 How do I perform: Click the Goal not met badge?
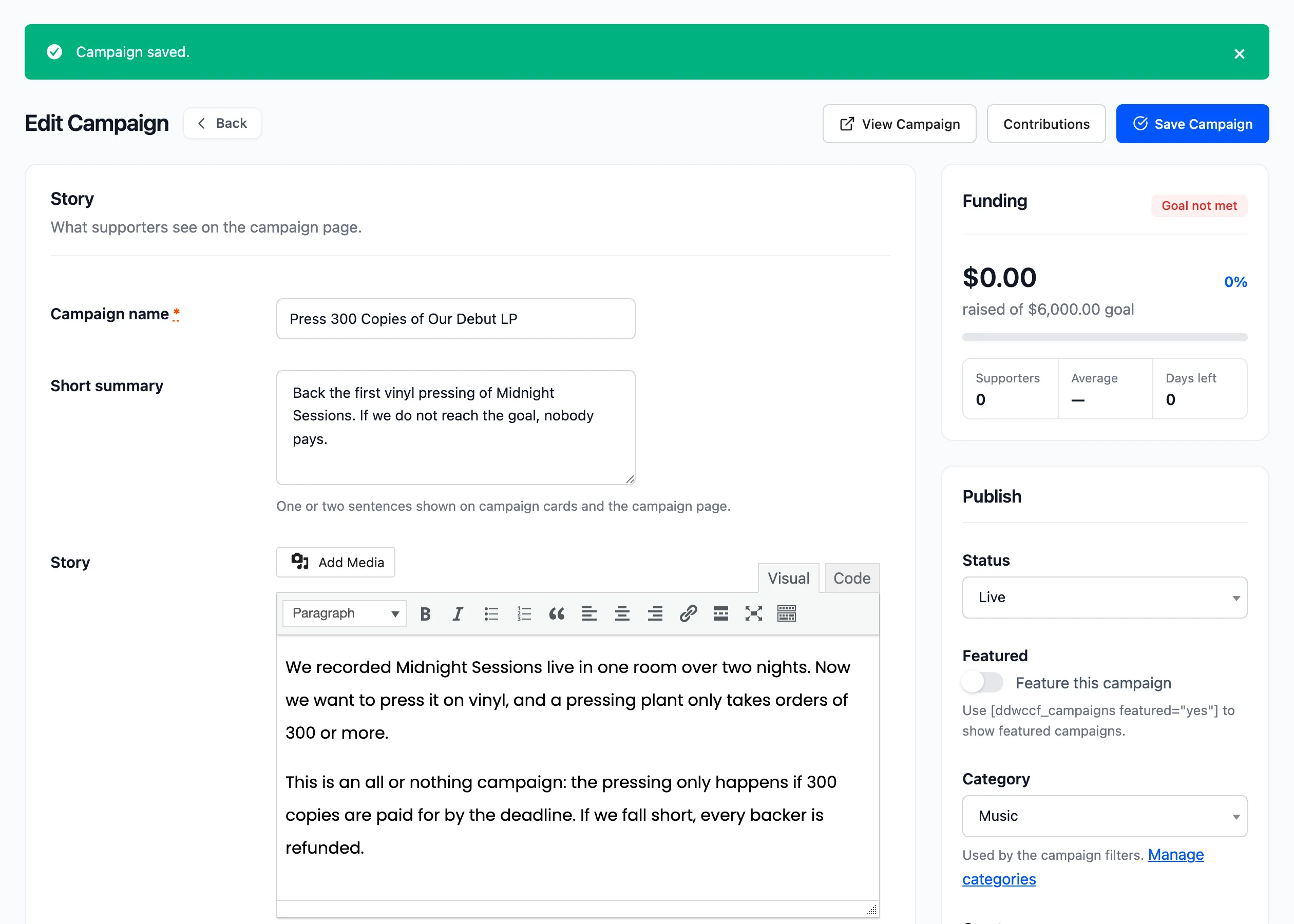[x=1199, y=205]
